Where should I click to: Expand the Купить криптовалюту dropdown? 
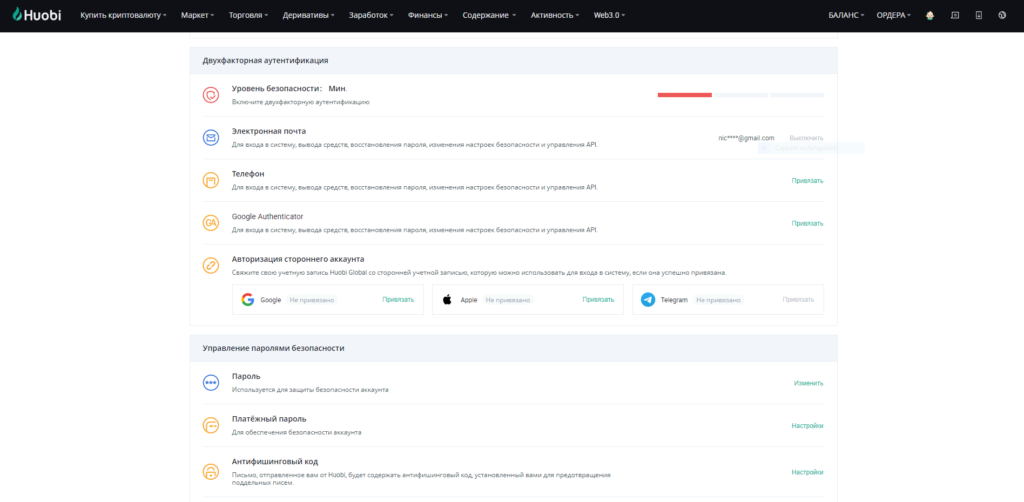[124, 16]
